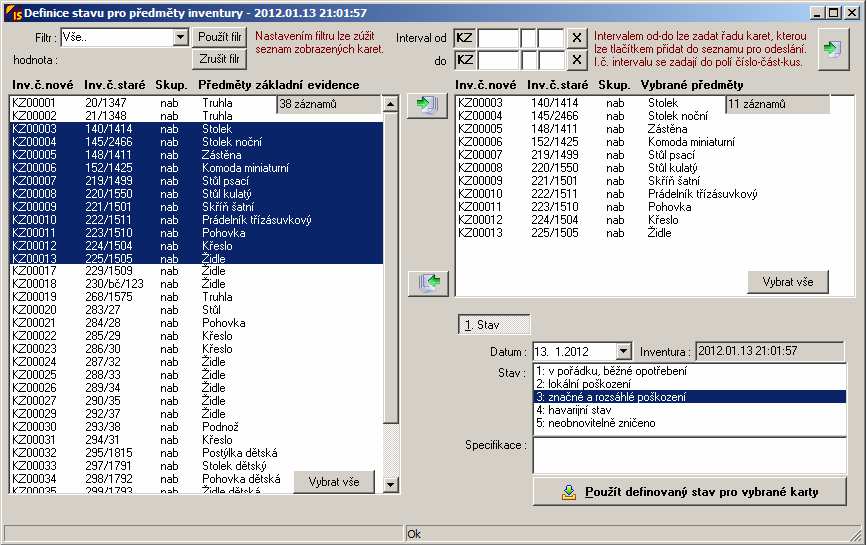Select row KZ00033 Stolek dětský
867x545 pixels.
[196, 466]
